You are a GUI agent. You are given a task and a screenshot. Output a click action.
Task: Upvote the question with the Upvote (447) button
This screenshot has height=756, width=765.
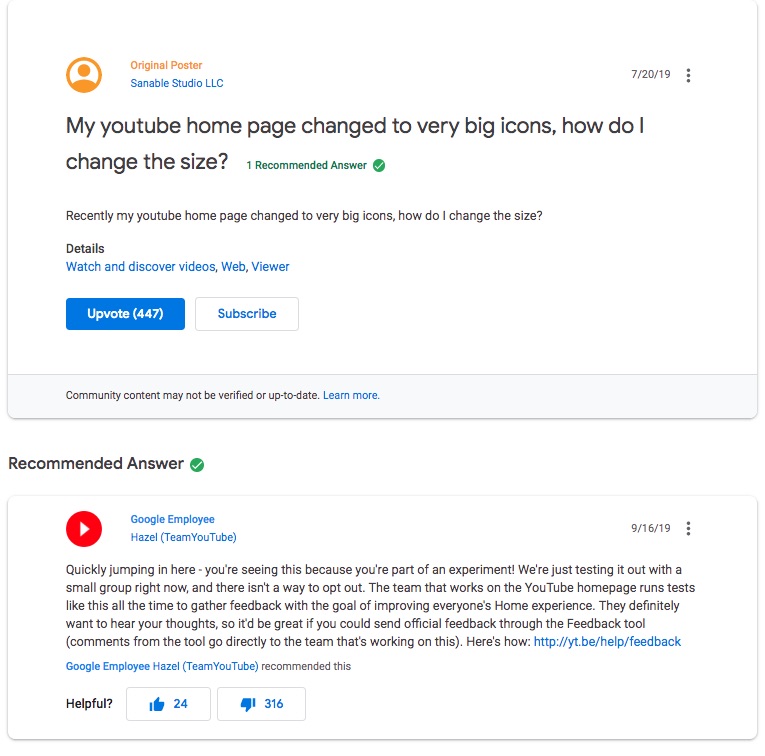pyautogui.click(x=125, y=314)
